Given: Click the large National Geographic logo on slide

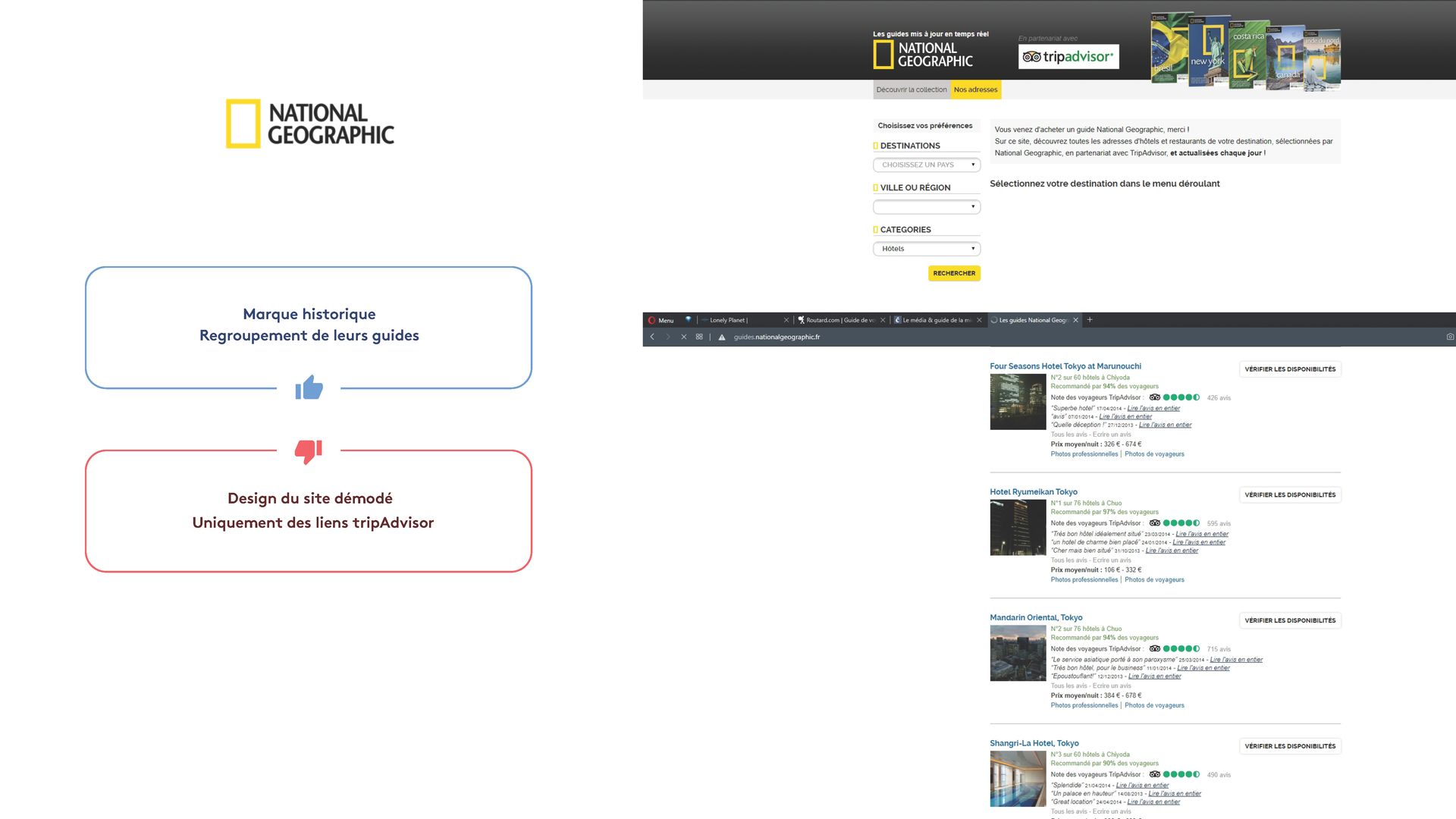Looking at the screenshot, I should (x=309, y=124).
